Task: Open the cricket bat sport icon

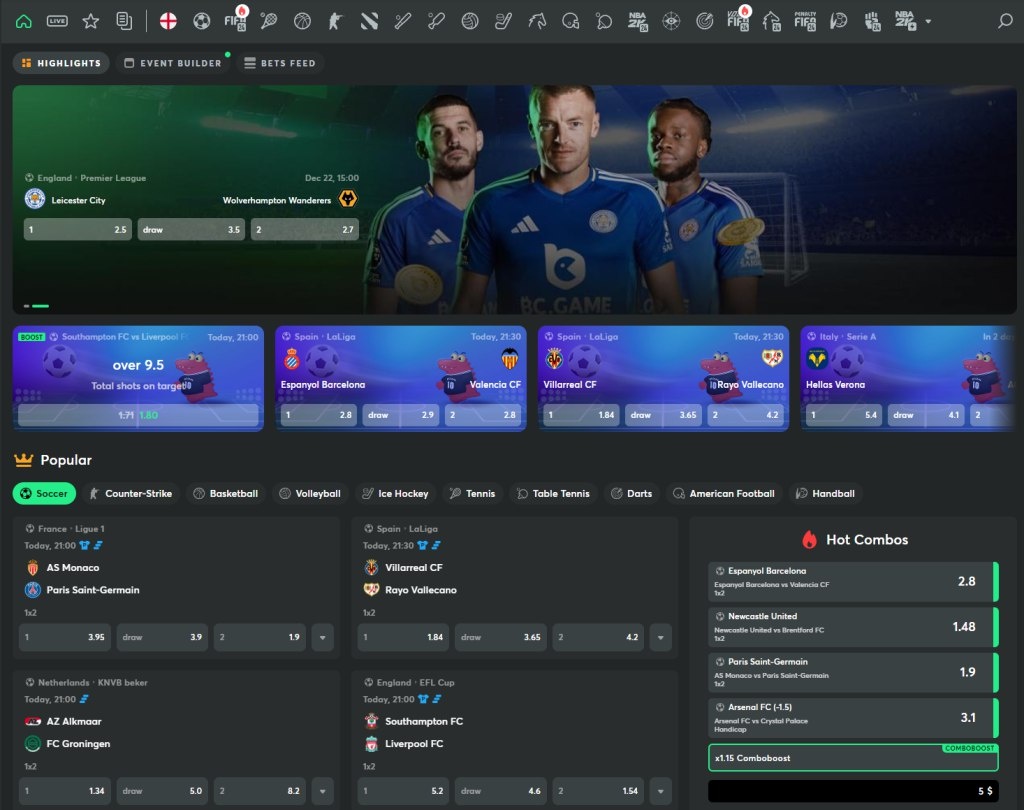Action: 436,21
